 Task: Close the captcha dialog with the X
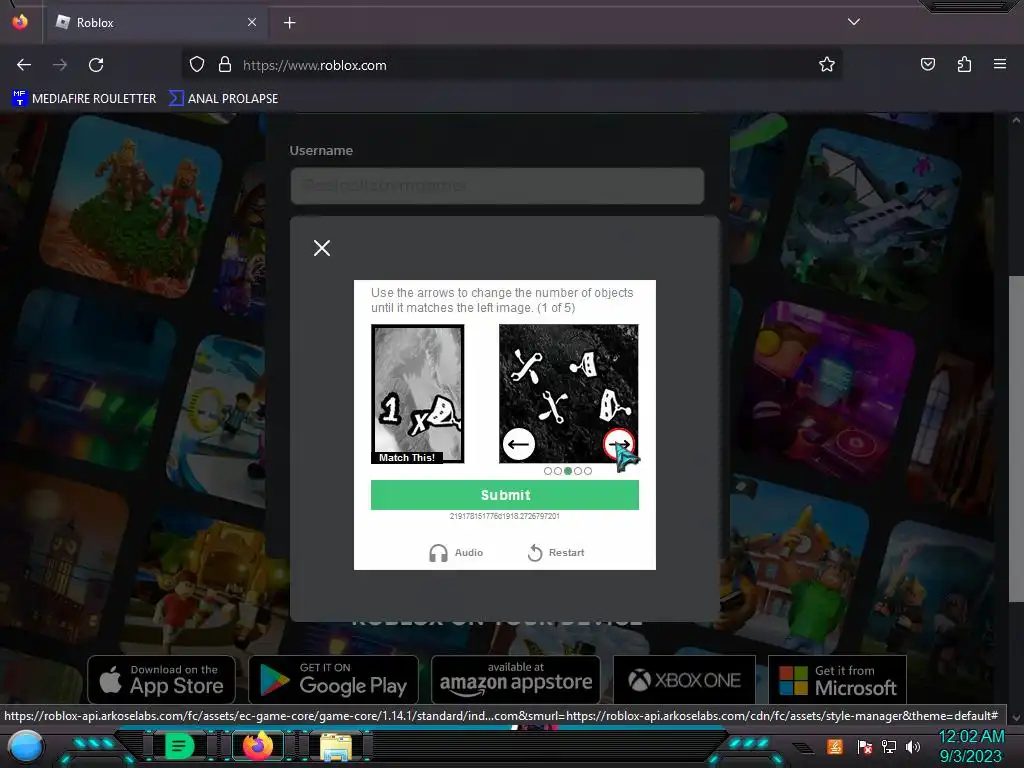coord(321,248)
